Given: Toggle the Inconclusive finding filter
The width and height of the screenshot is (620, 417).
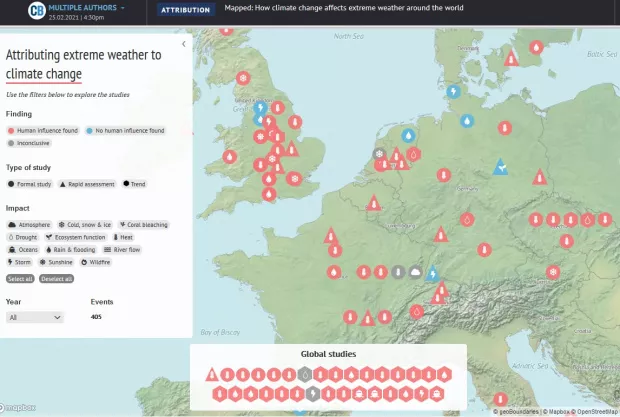Looking at the screenshot, I should point(30,143).
